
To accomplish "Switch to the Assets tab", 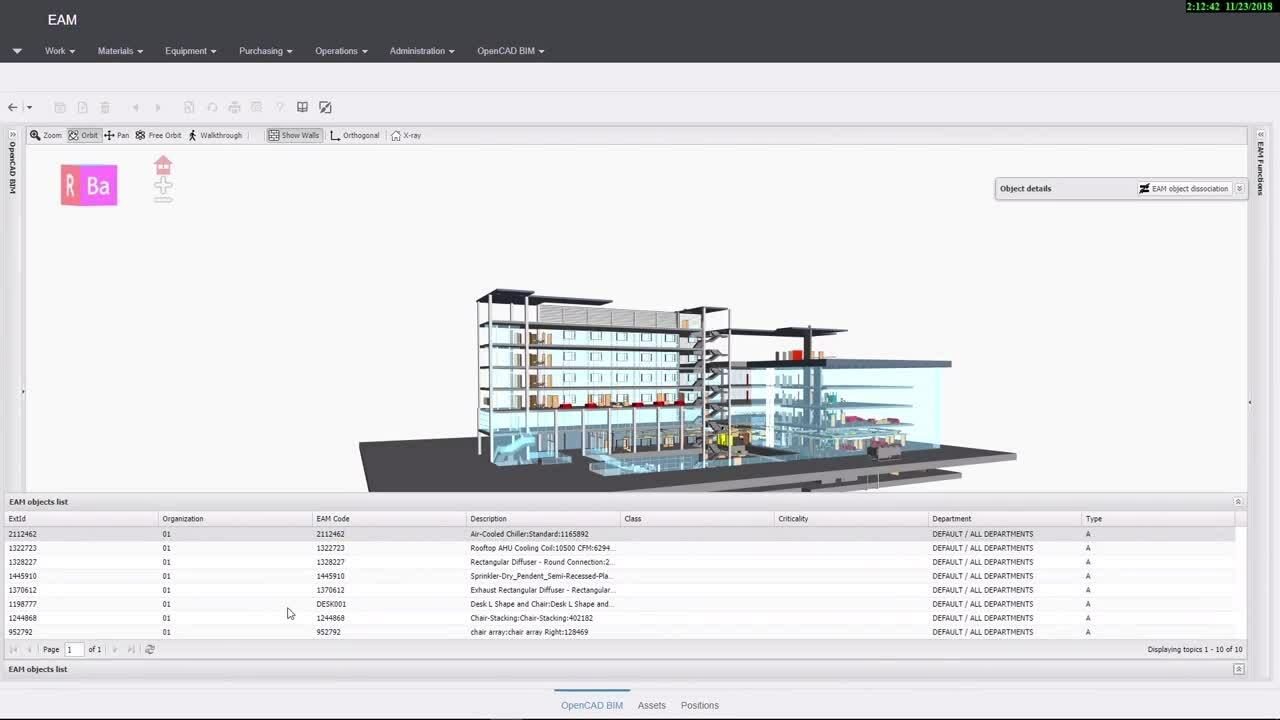I will point(652,705).
